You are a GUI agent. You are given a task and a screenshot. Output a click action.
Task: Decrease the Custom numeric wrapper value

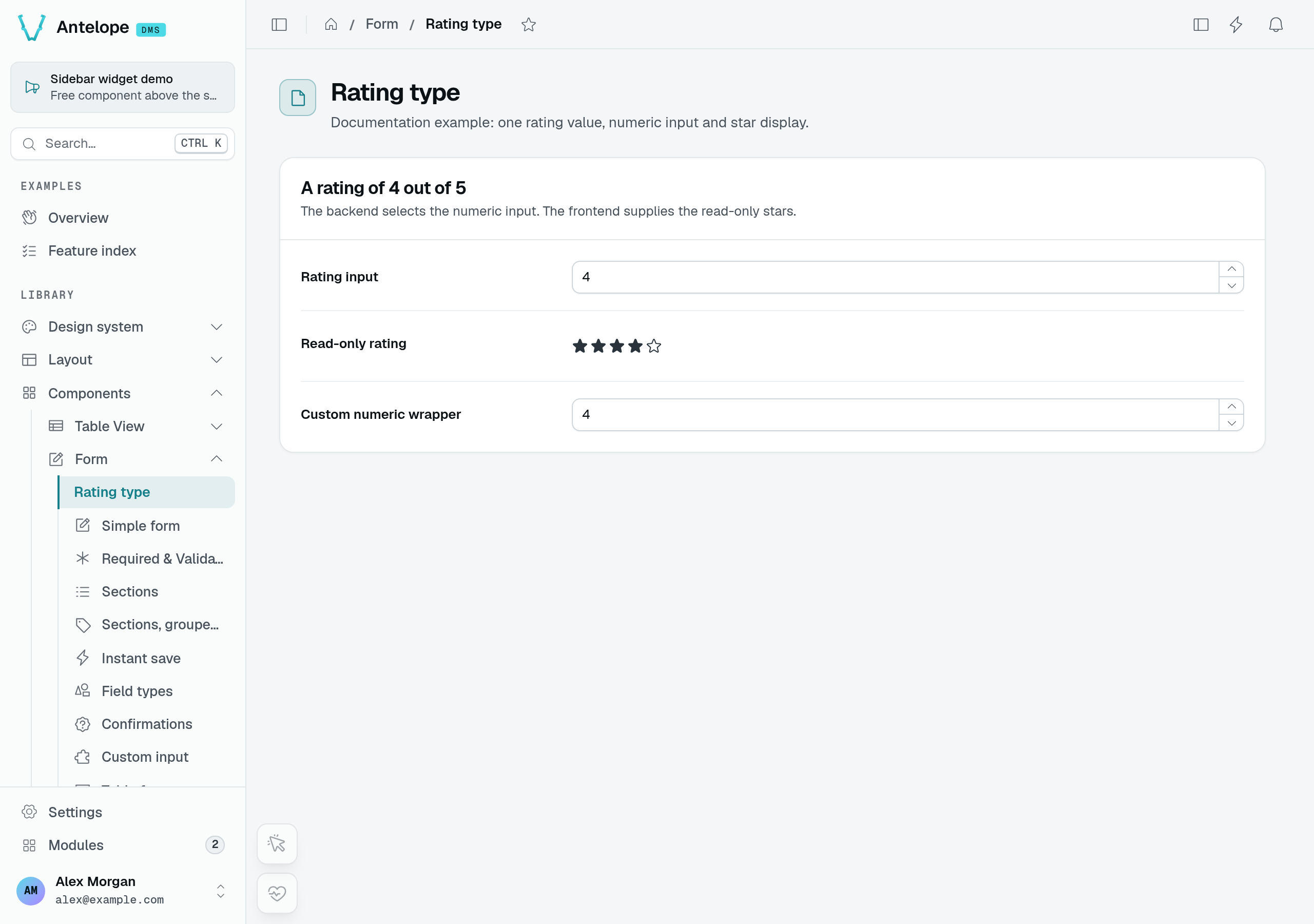1231,422
